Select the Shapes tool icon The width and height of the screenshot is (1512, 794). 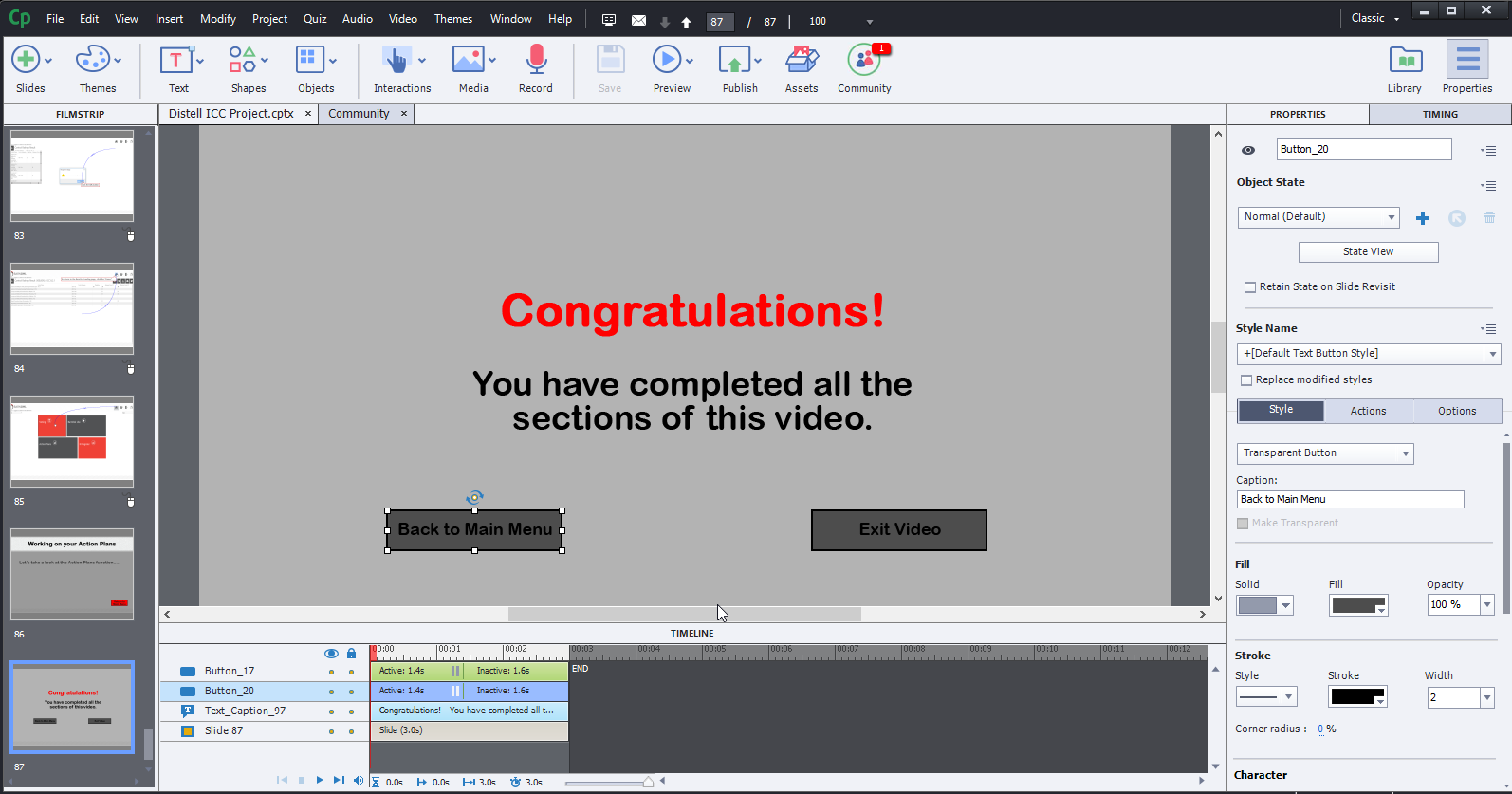243,60
